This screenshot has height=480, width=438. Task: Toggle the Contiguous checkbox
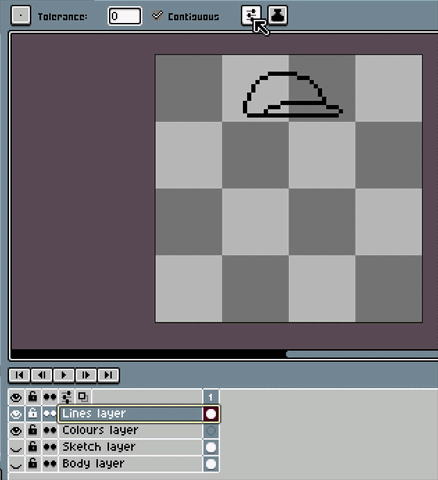tap(157, 16)
